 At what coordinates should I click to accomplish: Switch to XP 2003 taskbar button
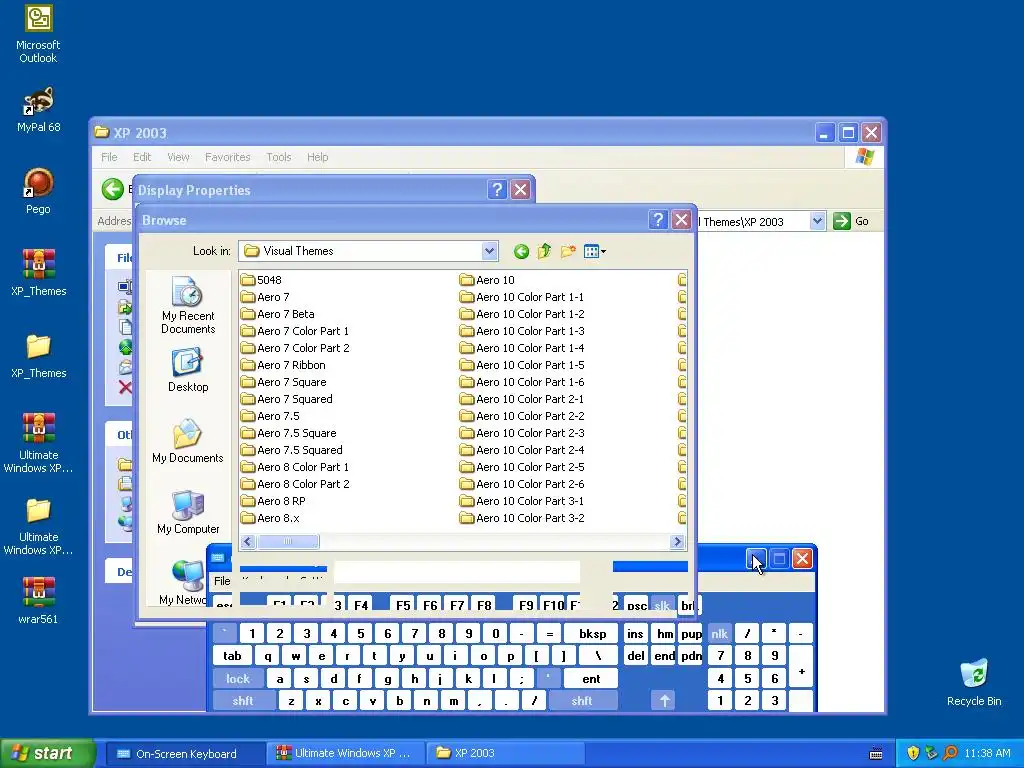pyautogui.click(x=505, y=754)
